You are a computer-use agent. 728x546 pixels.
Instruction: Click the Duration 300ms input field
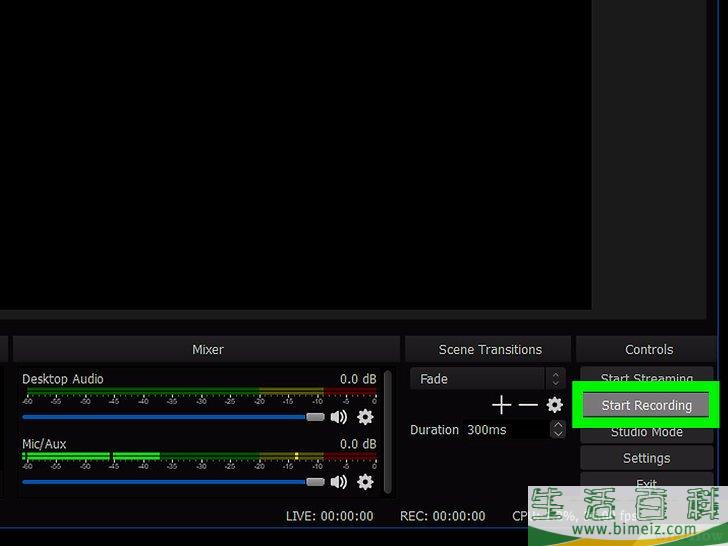point(505,430)
